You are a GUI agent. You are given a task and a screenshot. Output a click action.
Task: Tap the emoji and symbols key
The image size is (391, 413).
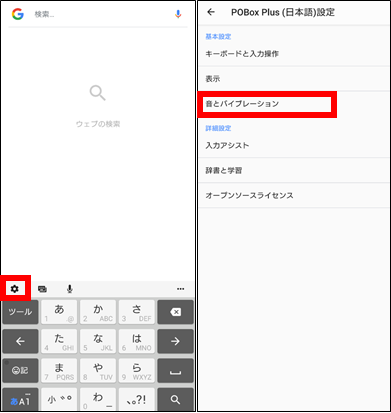point(20,371)
